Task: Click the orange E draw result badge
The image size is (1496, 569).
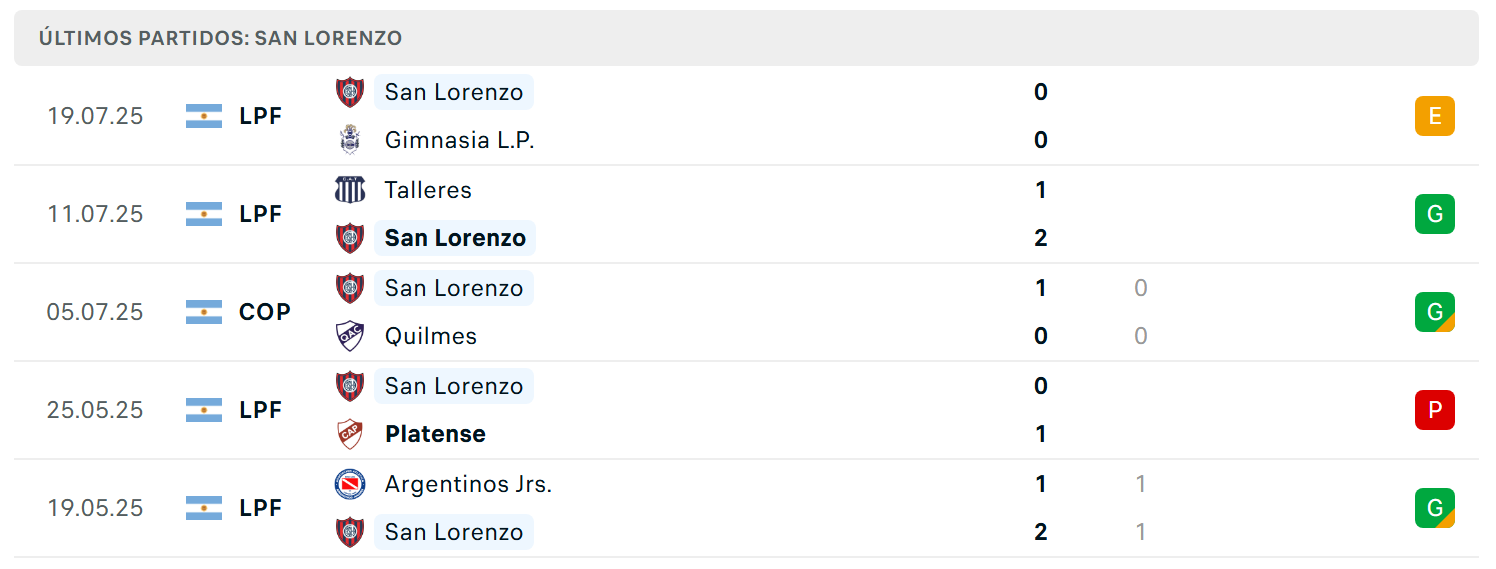Action: [1435, 116]
